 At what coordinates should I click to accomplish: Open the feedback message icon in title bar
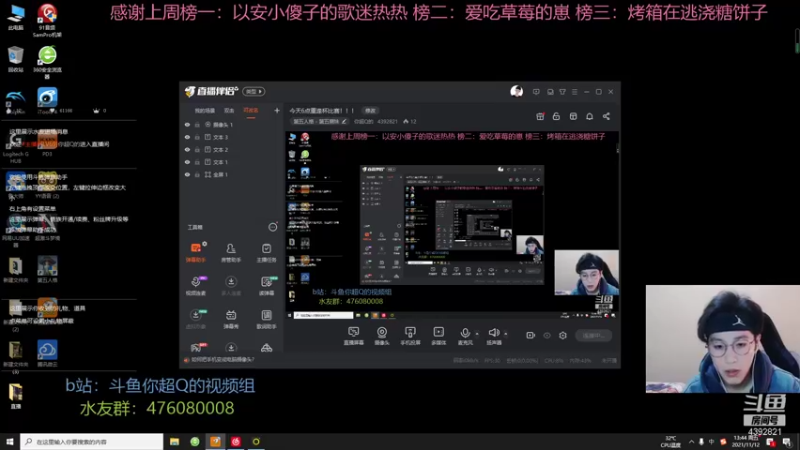(x=536, y=92)
